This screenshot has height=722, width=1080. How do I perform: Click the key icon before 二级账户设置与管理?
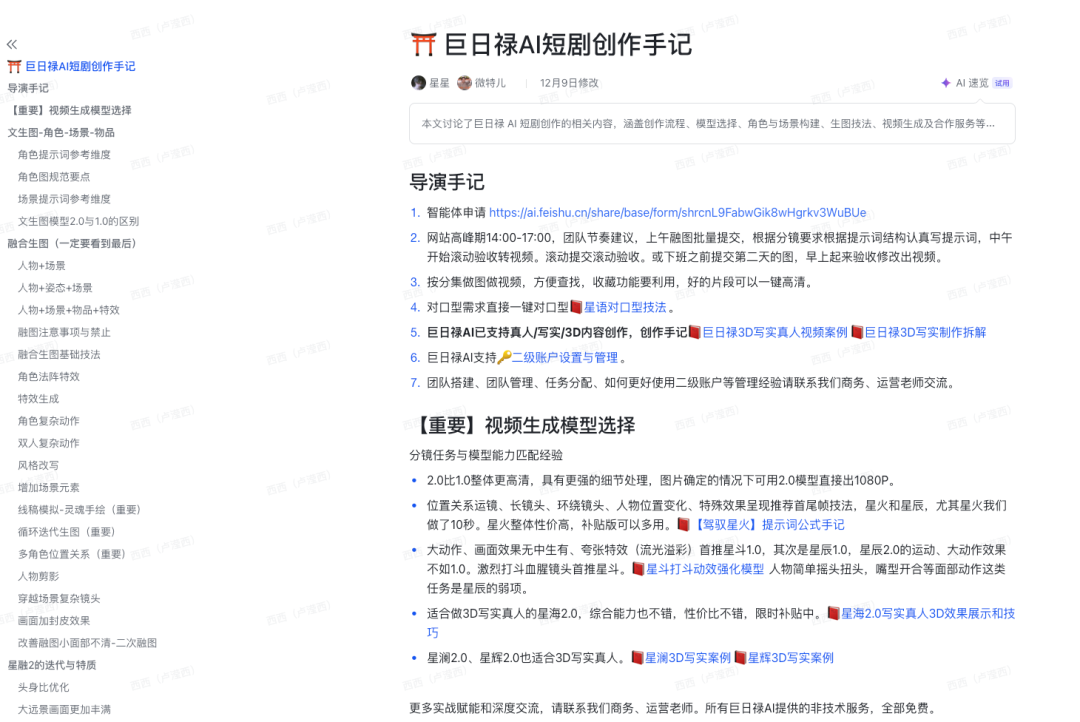click(x=504, y=358)
